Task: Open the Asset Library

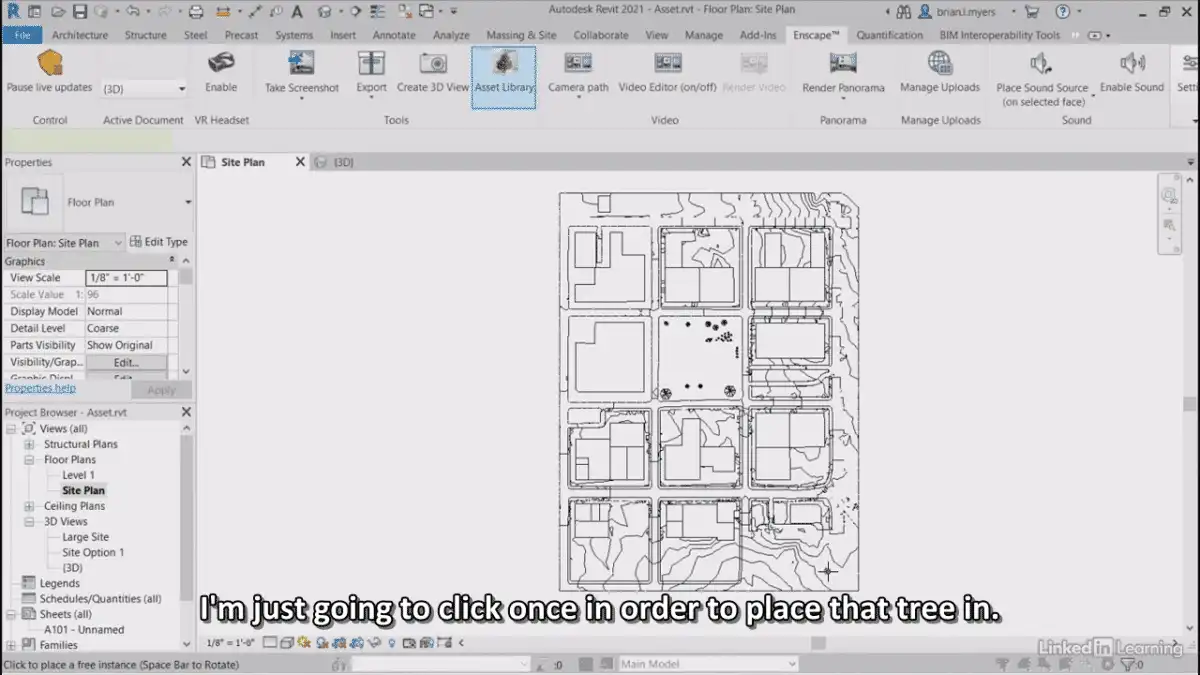Action: pos(504,76)
